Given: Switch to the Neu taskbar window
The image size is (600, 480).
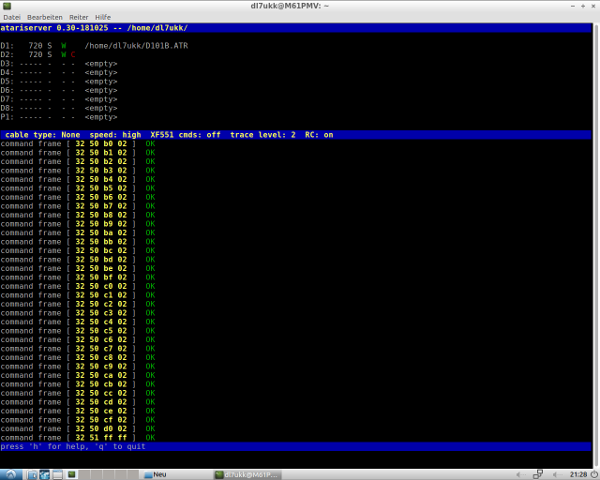Looking at the screenshot, I should tap(155, 475).
